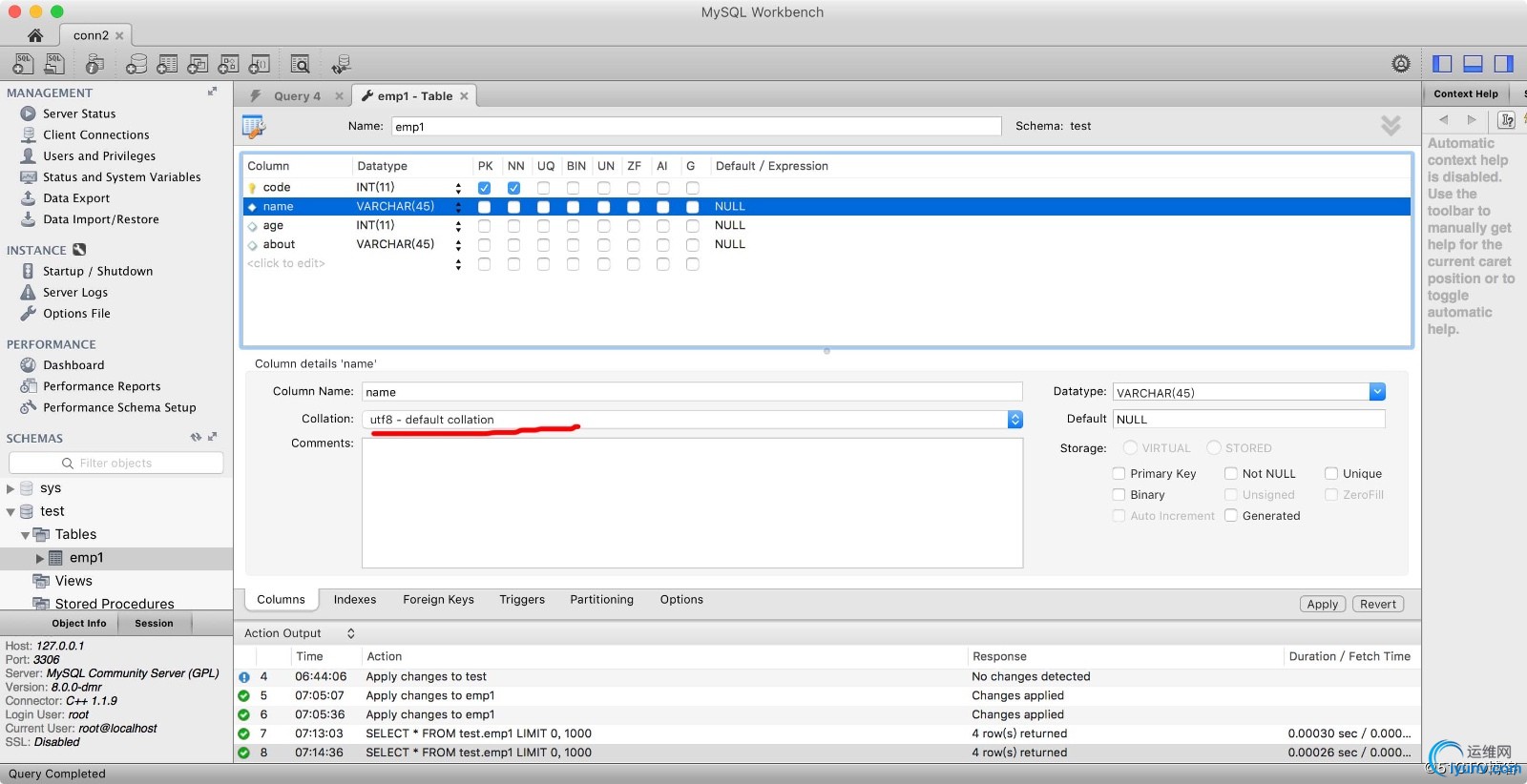The height and width of the screenshot is (784, 1527).
Task: Open the object inspector info icon
Action: pos(94,64)
